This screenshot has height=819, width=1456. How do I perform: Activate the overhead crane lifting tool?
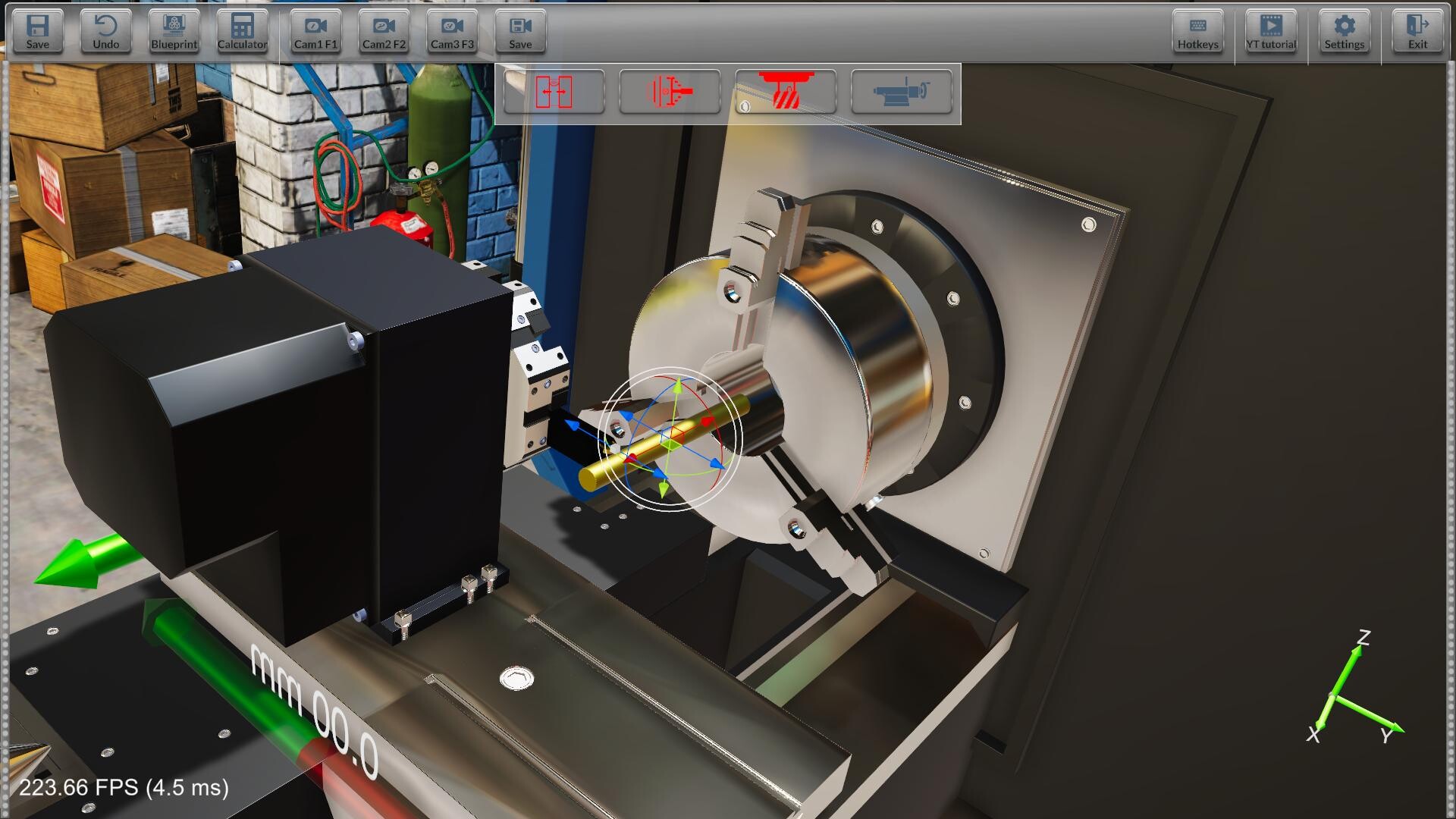tap(786, 92)
